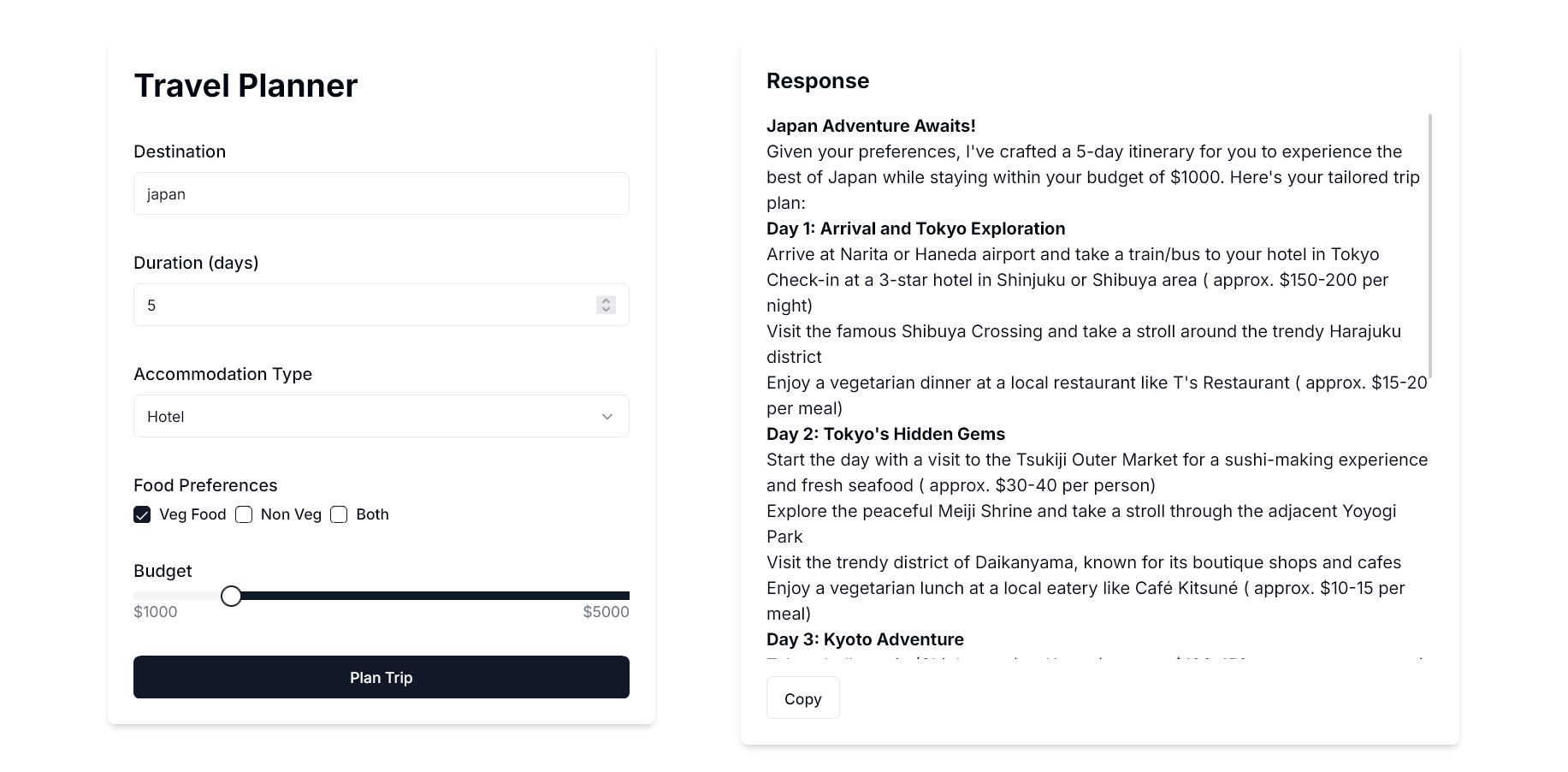Click into the Duration days number field

click(x=364, y=306)
